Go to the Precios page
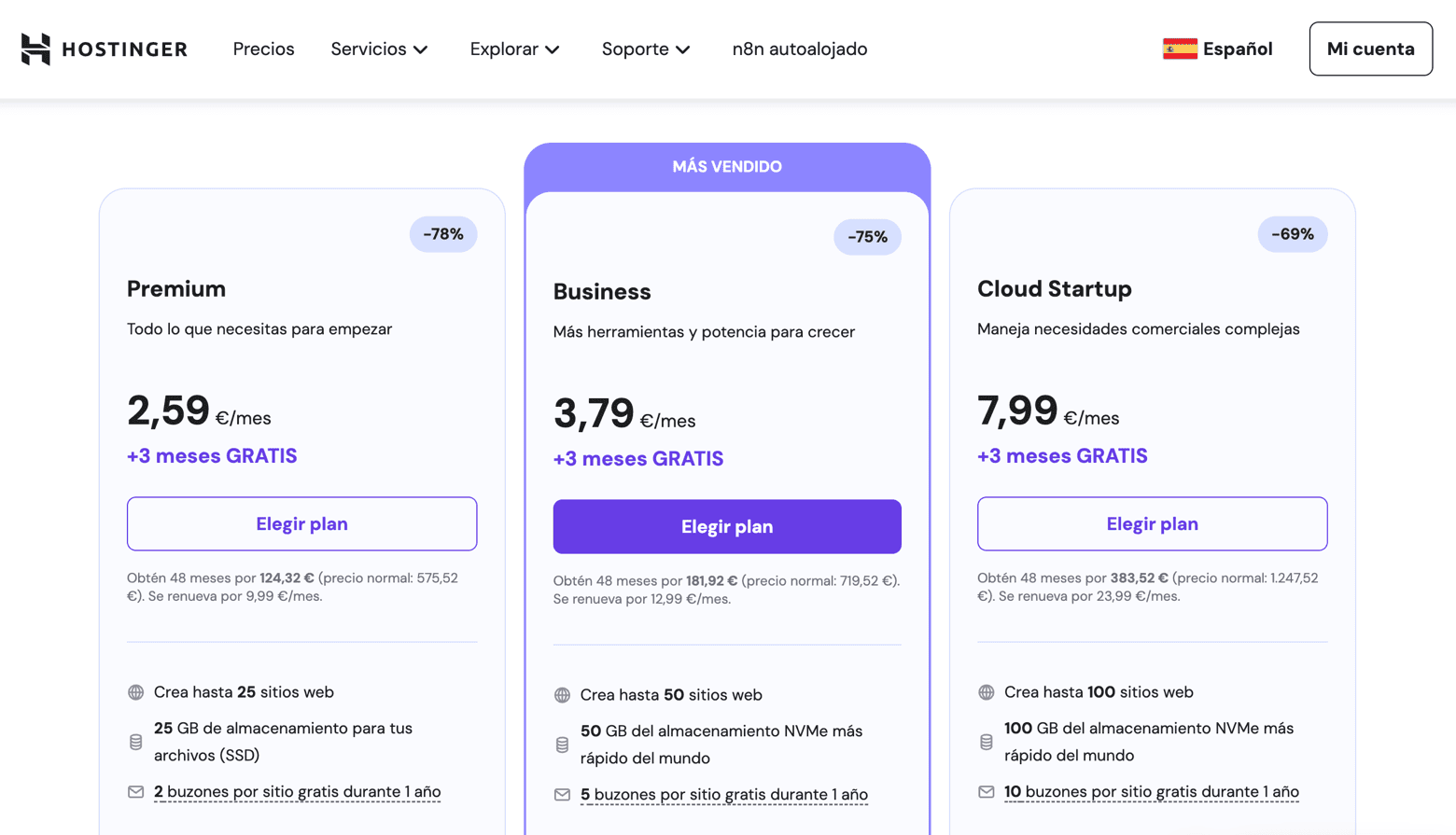 click(x=263, y=49)
